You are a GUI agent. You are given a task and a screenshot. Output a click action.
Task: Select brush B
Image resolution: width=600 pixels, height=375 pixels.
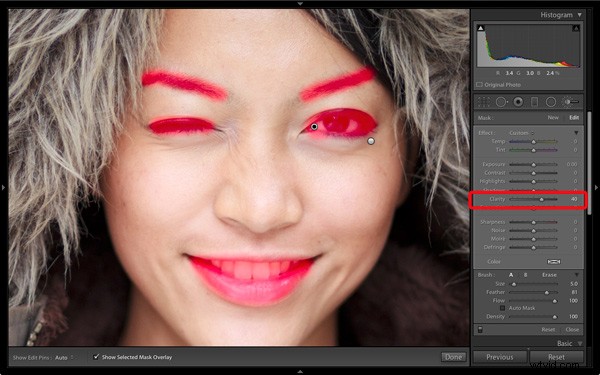[x=525, y=275]
